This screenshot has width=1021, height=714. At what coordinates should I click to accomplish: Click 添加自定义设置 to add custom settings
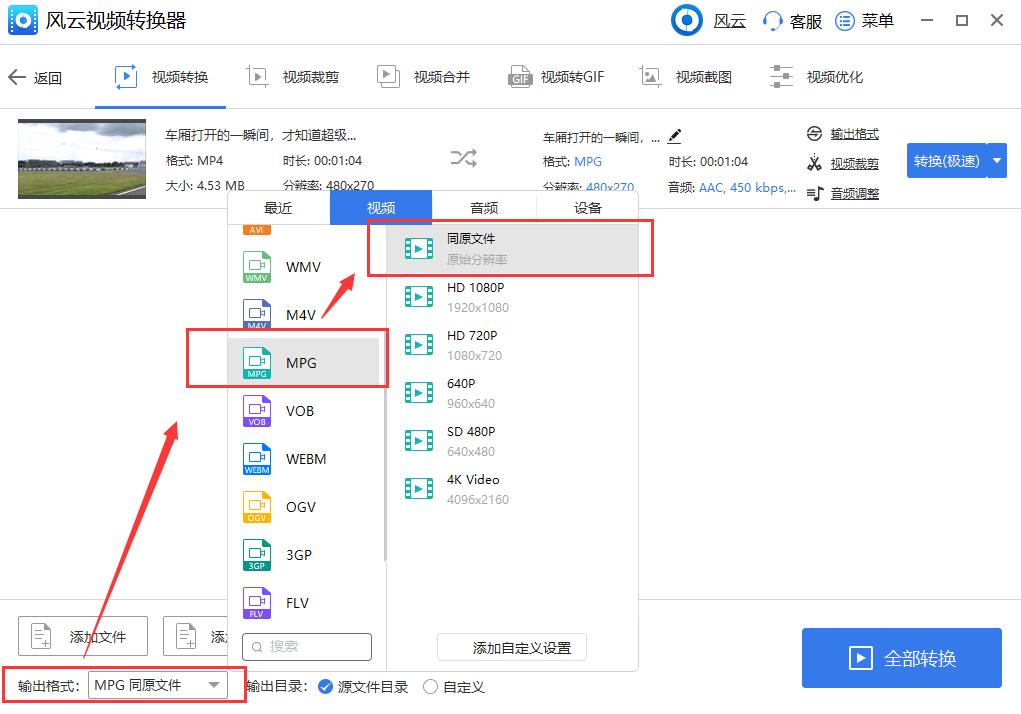[511, 646]
